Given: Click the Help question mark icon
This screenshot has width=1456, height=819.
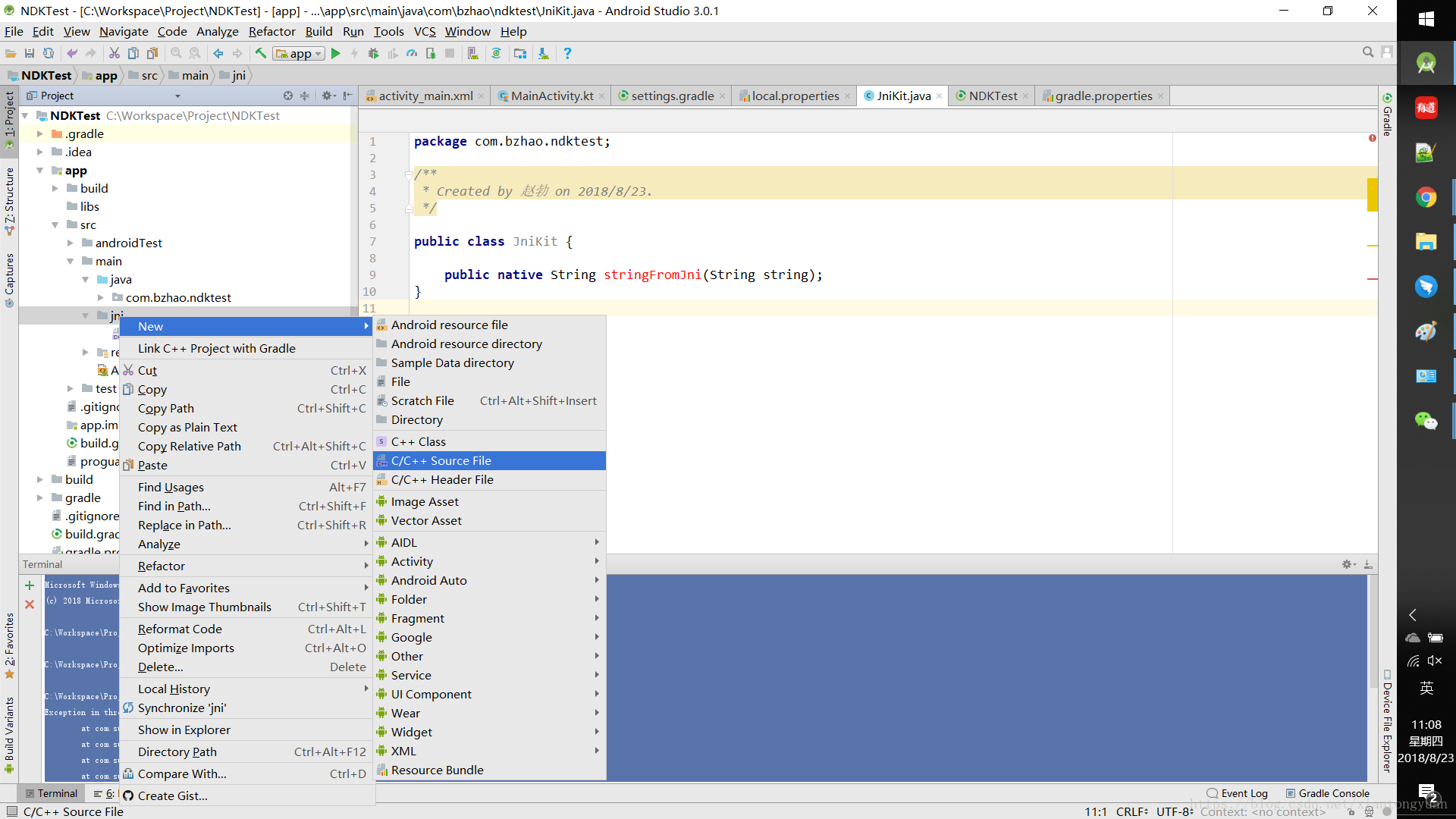Looking at the screenshot, I should click(567, 54).
